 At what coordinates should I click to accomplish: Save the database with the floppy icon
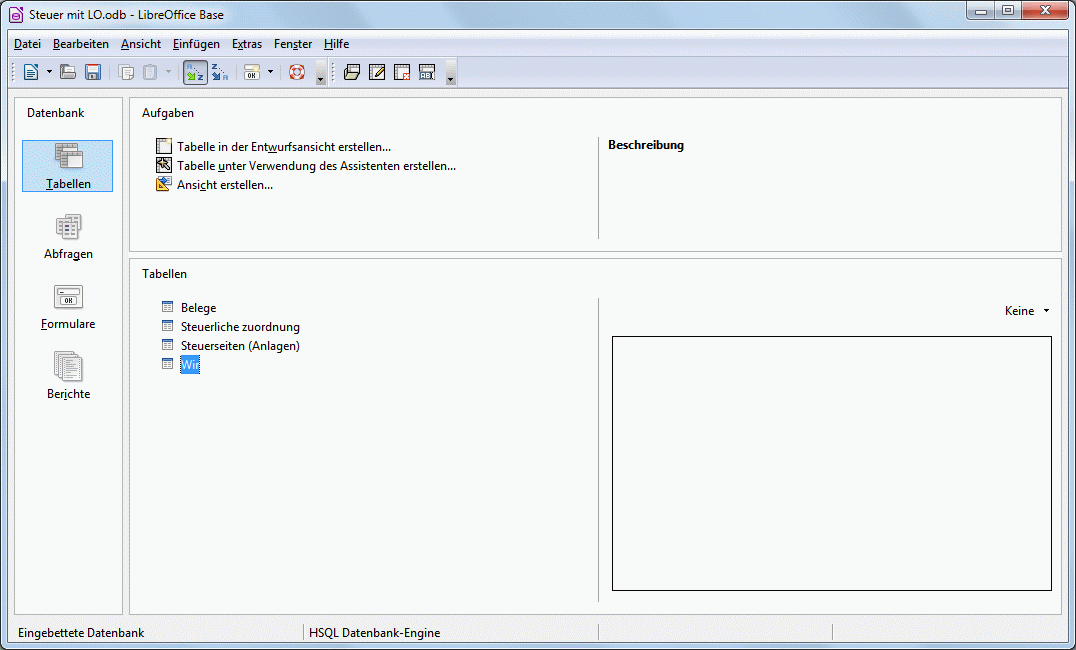point(93,72)
